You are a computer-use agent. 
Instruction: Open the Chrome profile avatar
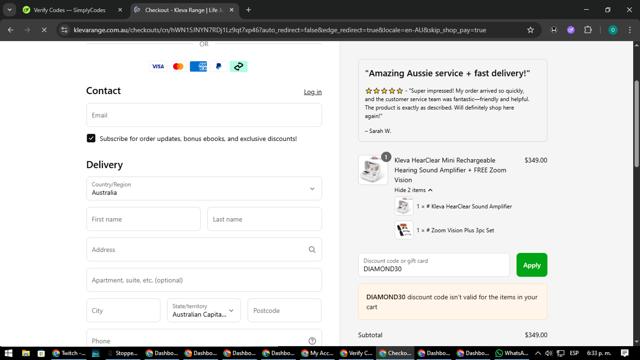click(613, 30)
